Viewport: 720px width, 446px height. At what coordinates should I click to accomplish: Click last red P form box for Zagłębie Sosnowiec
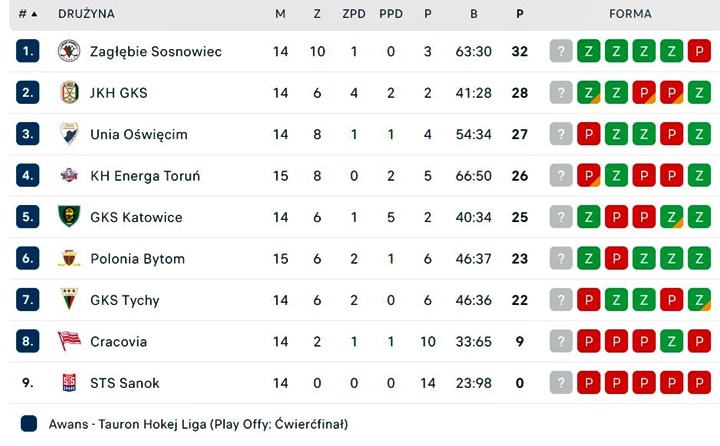pyautogui.click(x=699, y=51)
